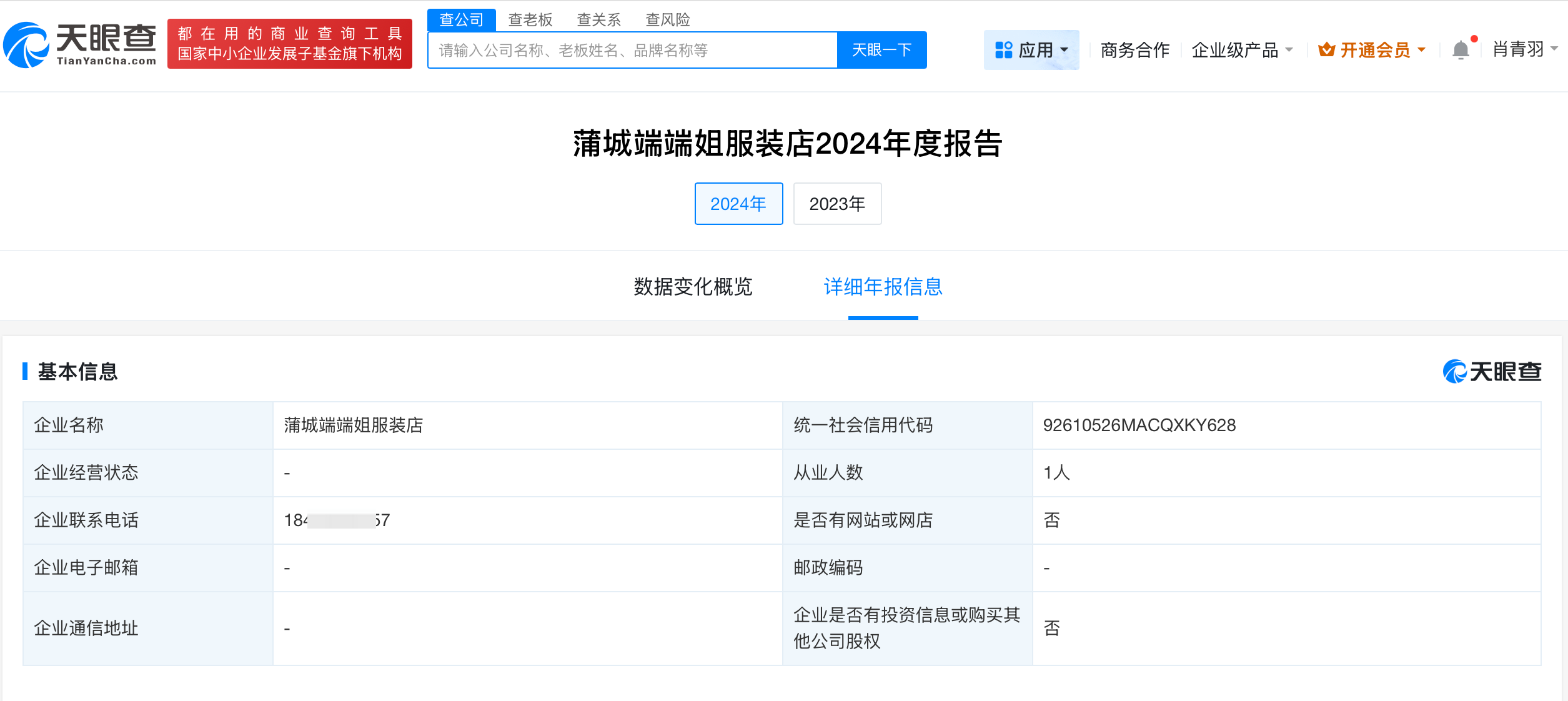
Task: Select the 2024年 year option
Action: pos(738,203)
